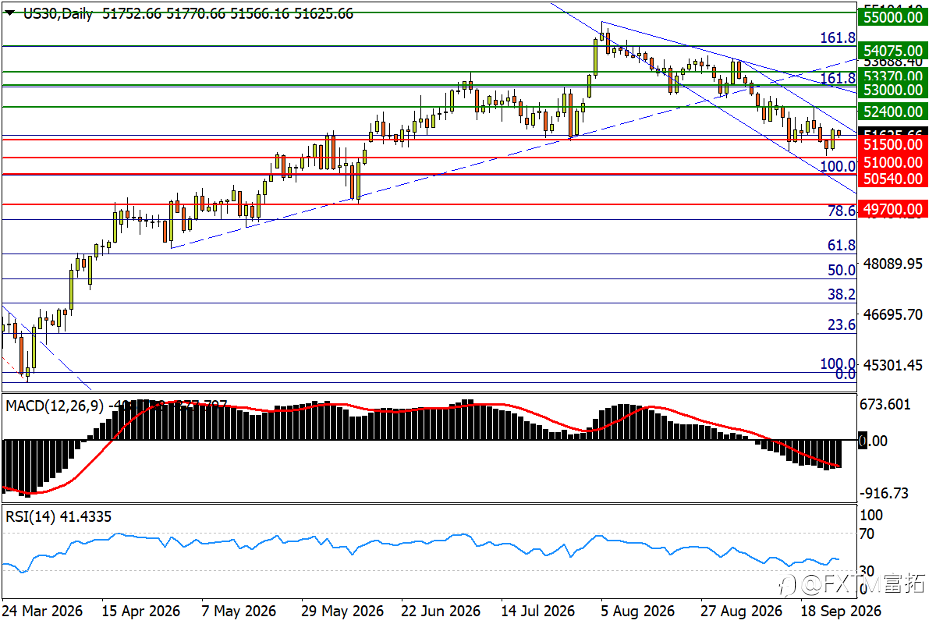Select the RSI 70 overbought scale value
The height and width of the screenshot is (624, 936).
867,534
